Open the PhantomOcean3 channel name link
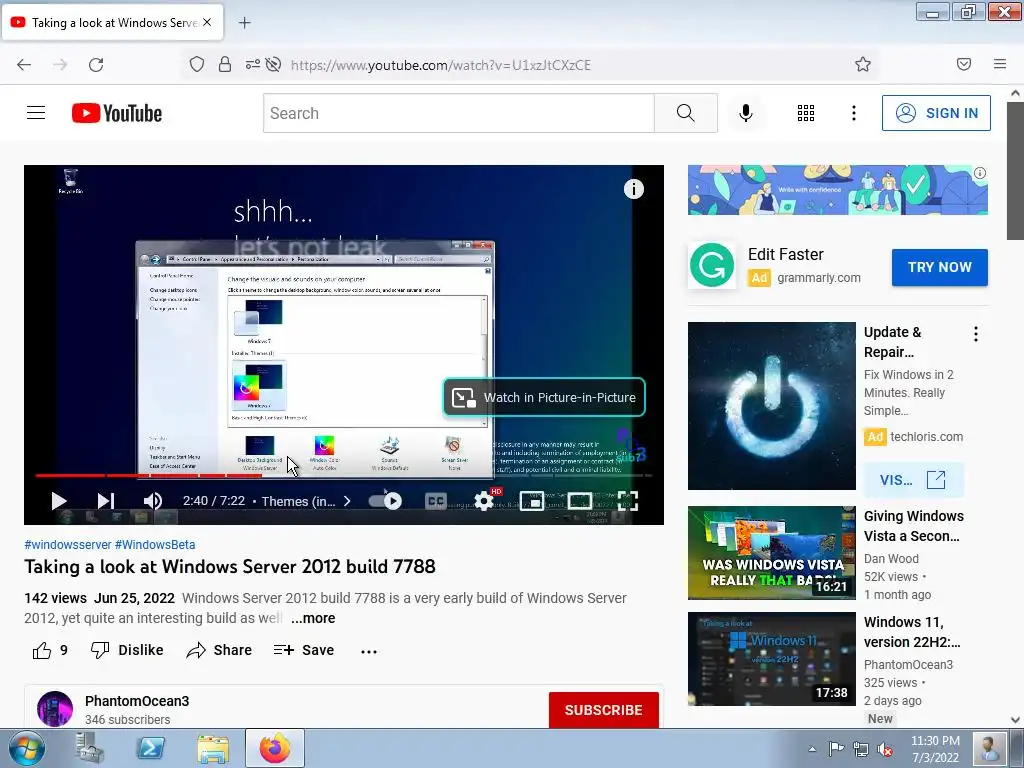The image size is (1024, 768). point(137,701)
